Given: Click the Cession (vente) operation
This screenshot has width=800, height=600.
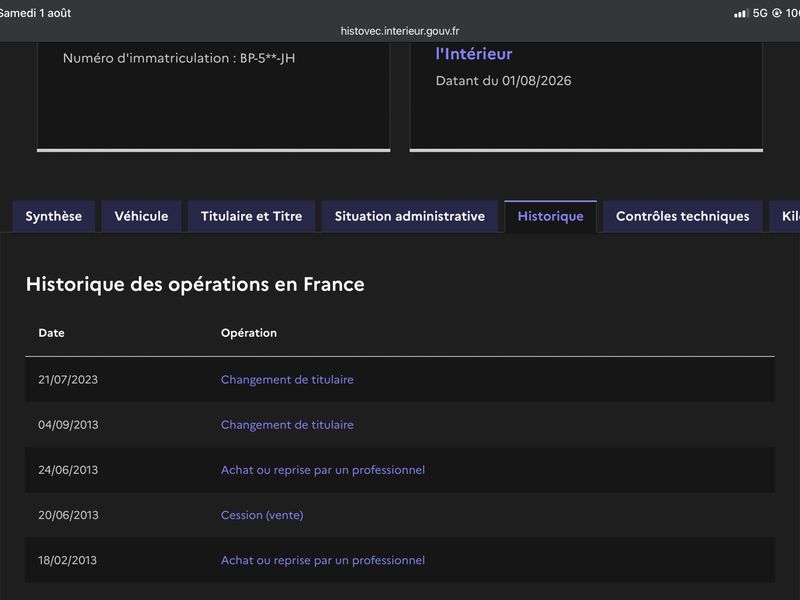Looking at the screenshot, I should pos(262,515).
